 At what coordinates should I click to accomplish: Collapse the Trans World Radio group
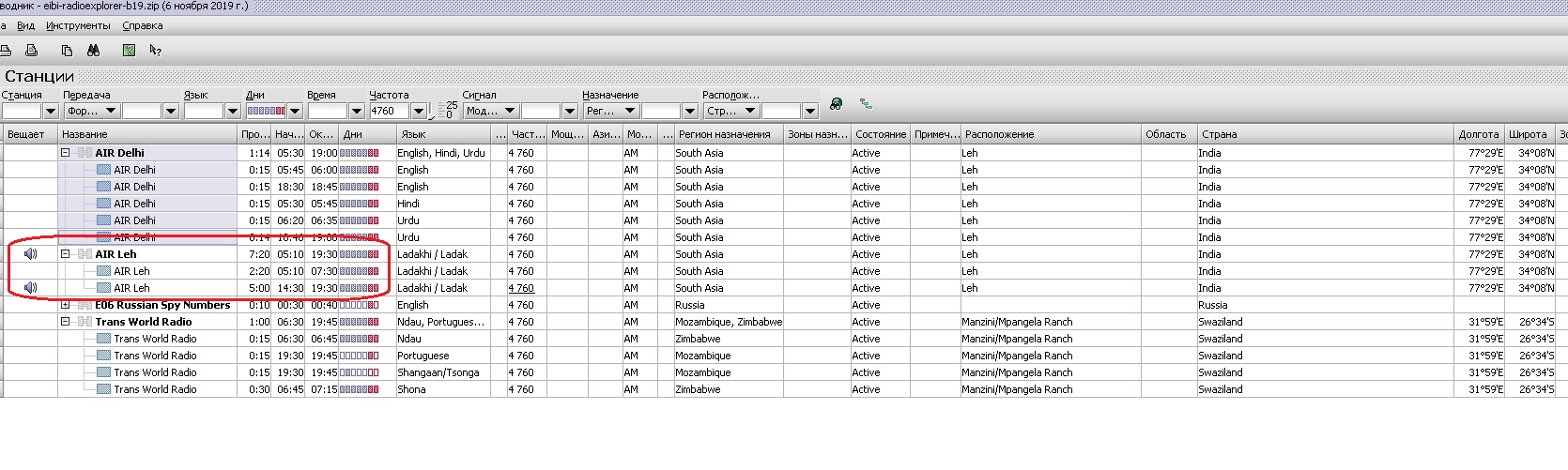click(x=66, y=322)
